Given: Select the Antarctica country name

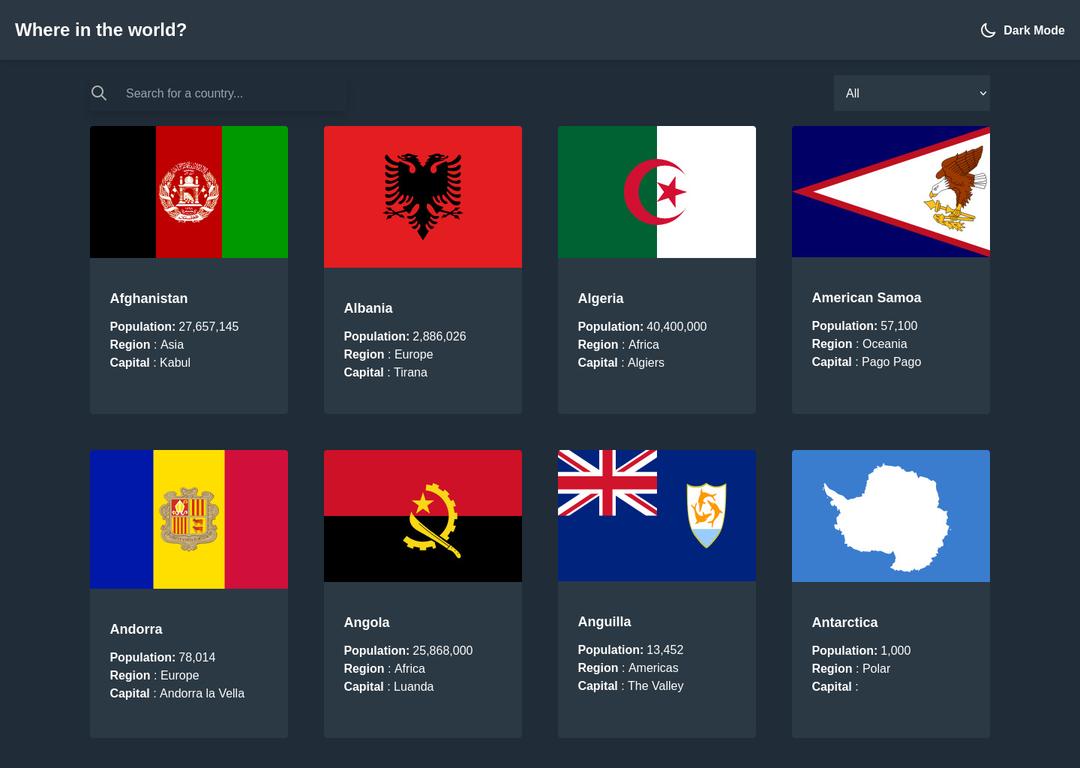Looking at the screenshot, I should [845, 622].
